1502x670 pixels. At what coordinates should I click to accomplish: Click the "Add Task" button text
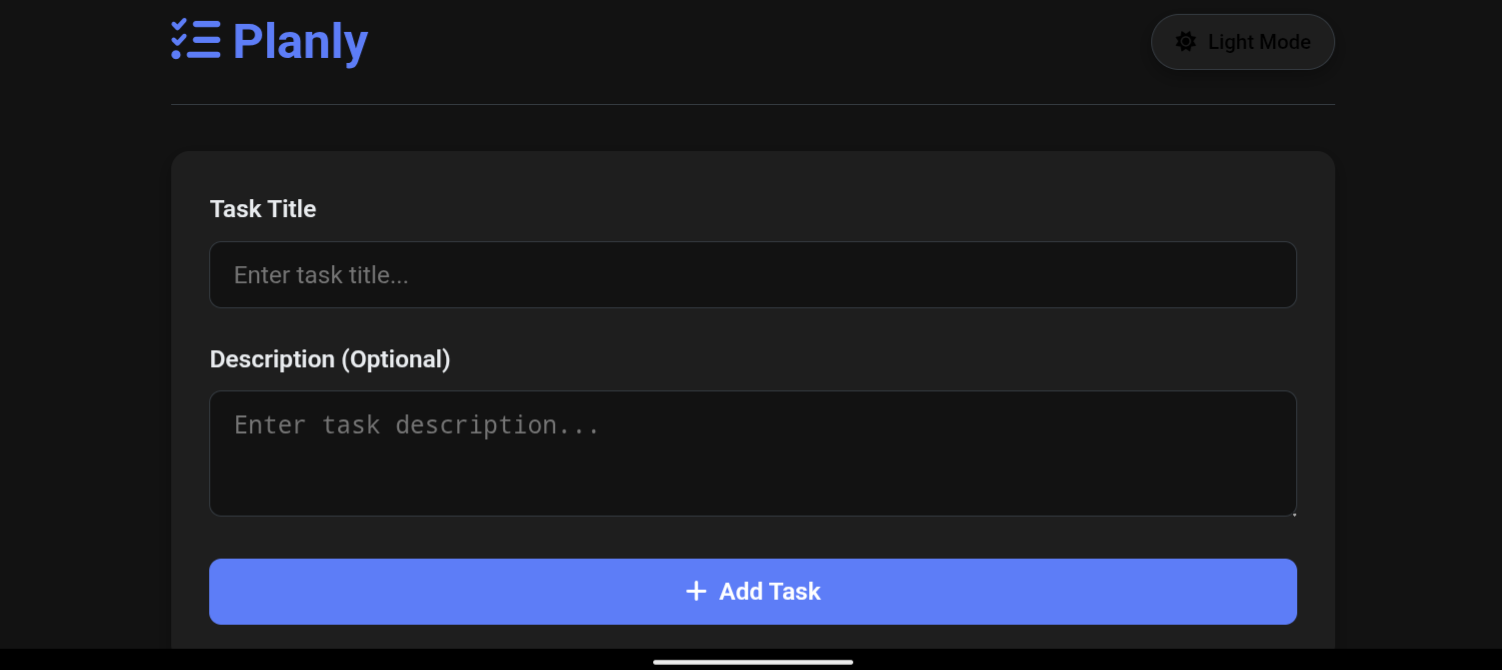click(x=770, y=592)
